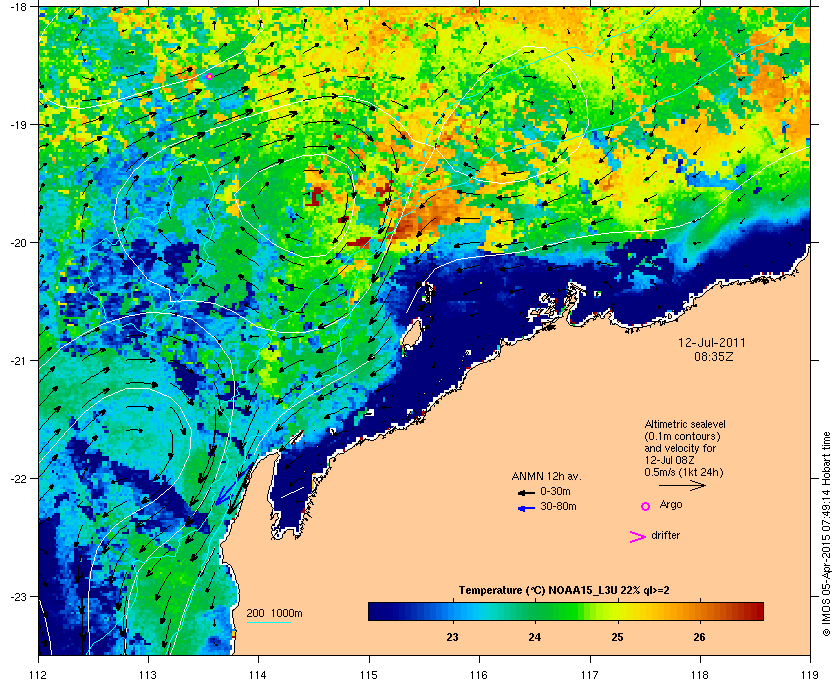Screen dimensions: 840x680
Task: Click the 'Altimetric sealevel' legend text
Action: 685,424
